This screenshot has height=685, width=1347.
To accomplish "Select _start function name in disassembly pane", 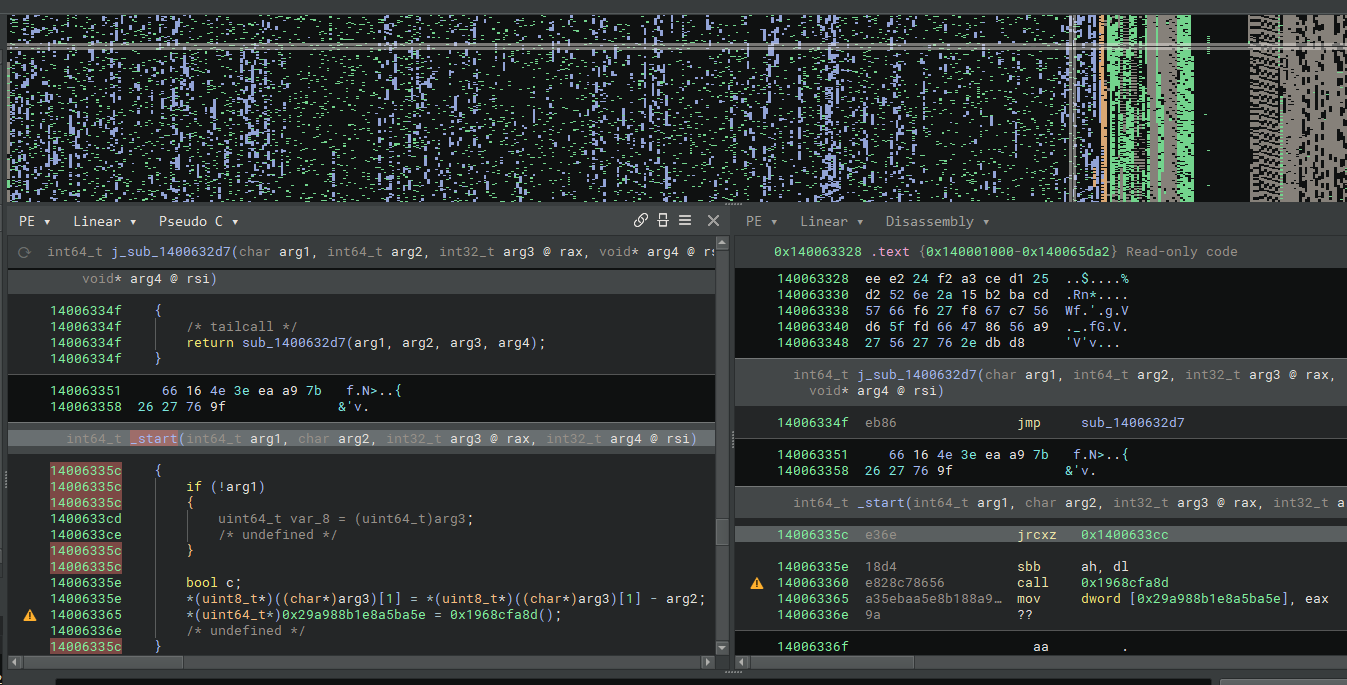I will tap(881, 503).
